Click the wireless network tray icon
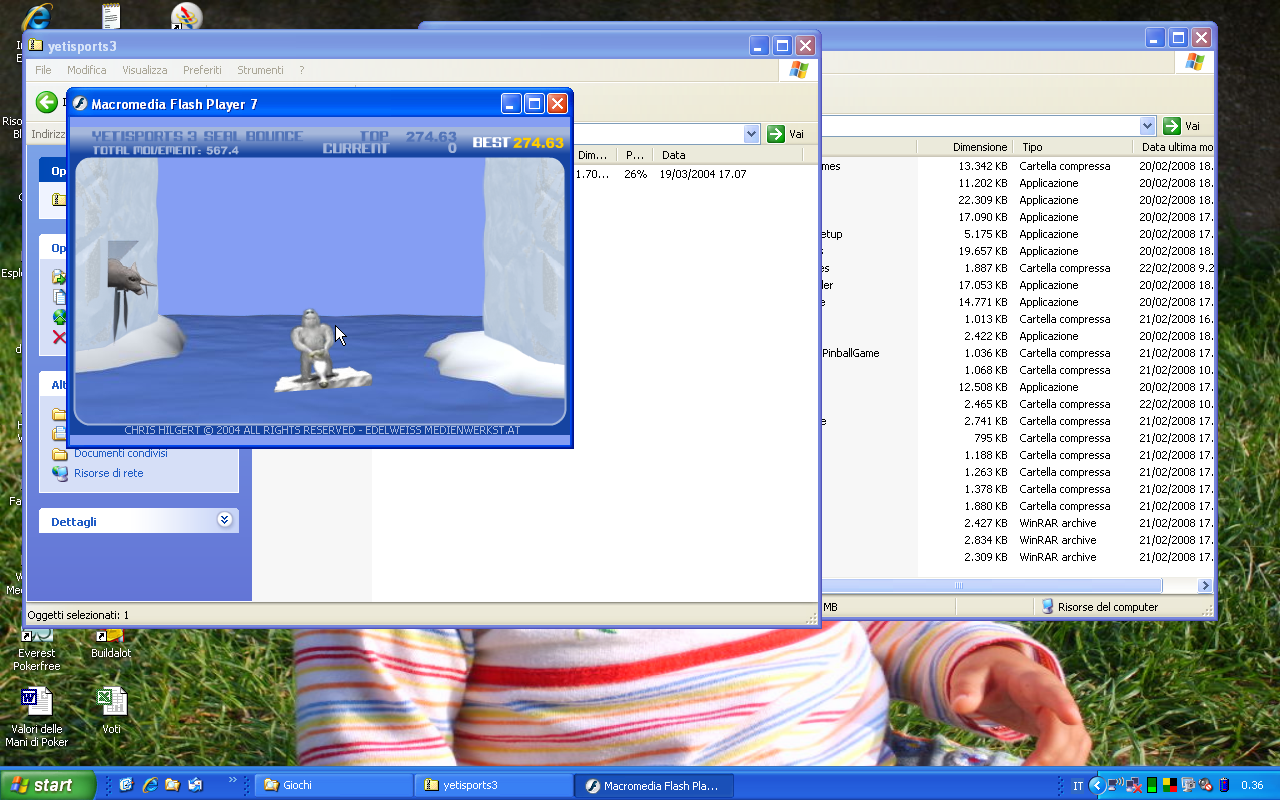 click(x=1118, y=785)
